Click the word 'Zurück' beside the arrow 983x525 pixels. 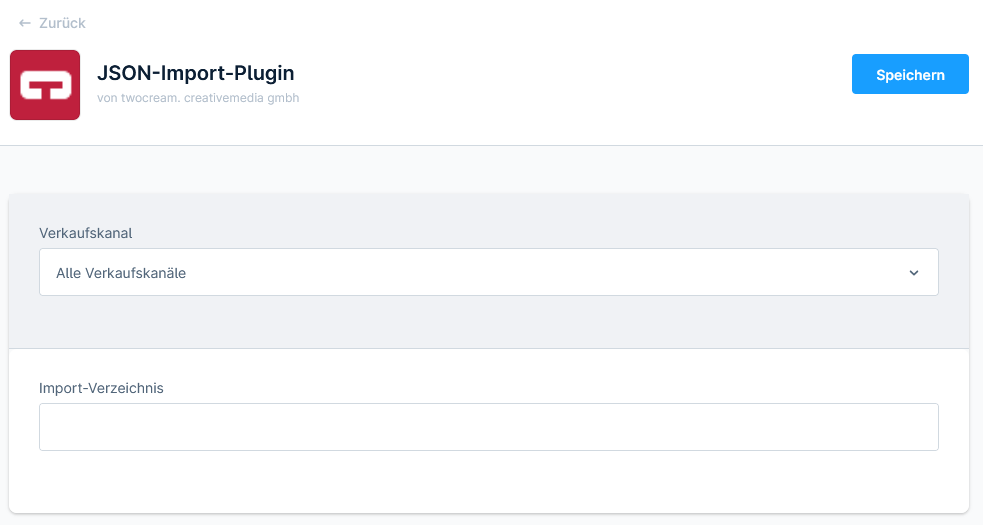[62, 23]
